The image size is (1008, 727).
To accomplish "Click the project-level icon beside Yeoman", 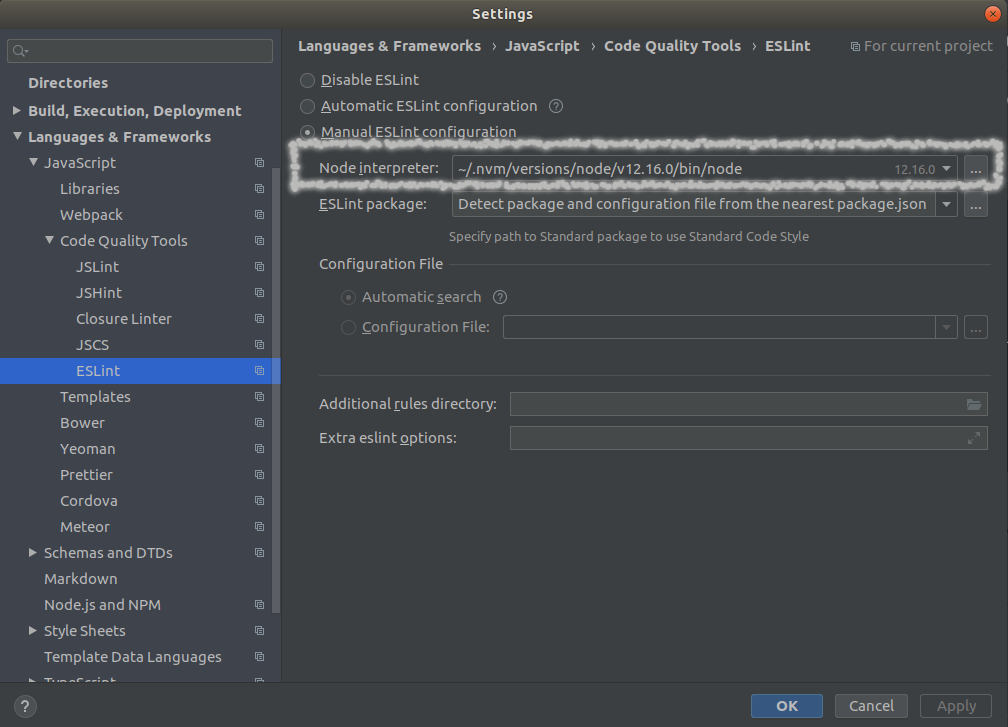I will coord(260,449).
